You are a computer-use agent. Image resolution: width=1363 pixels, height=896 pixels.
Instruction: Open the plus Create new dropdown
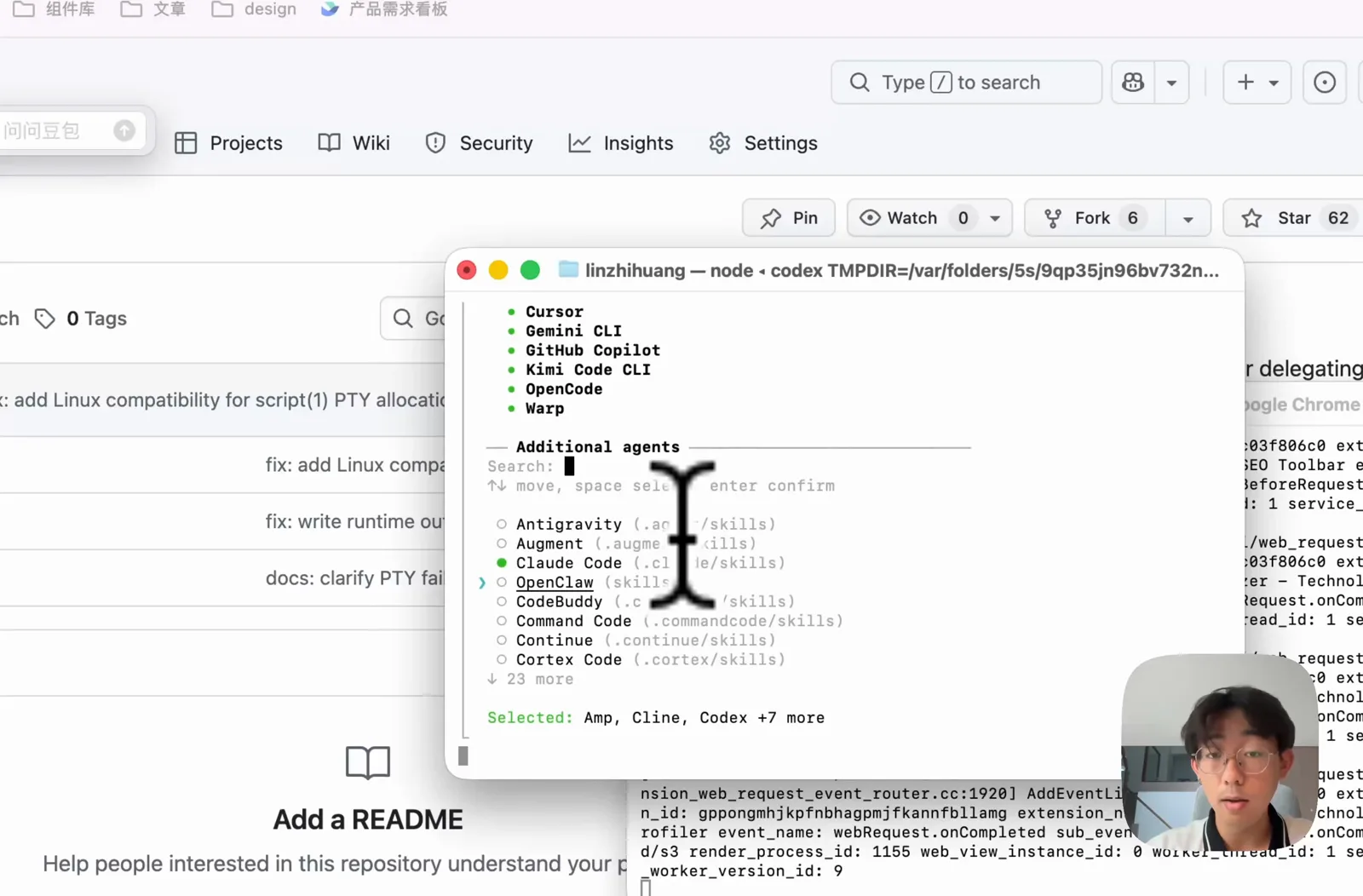tap(1257, 83)
